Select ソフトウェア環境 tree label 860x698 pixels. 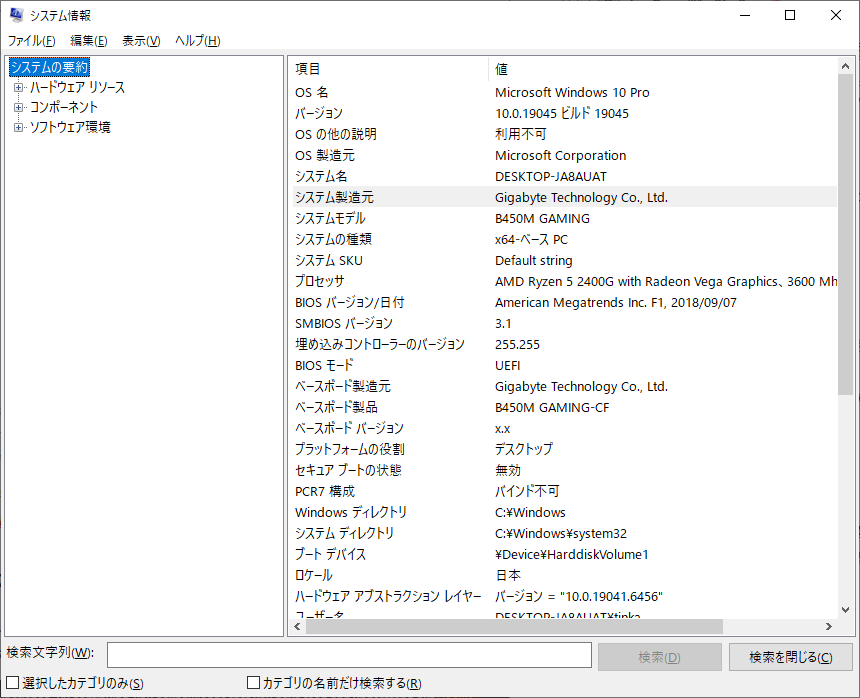[x=70, y=127]
